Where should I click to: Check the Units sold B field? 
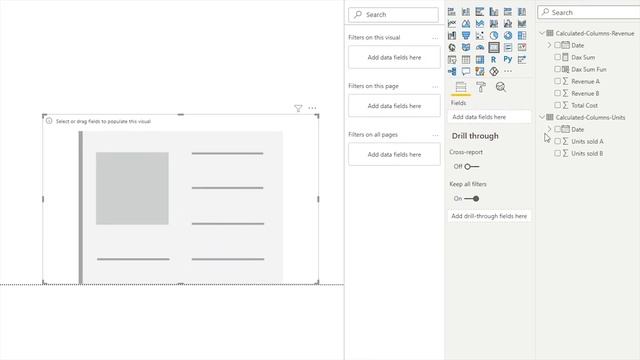[x=557, y=153]
